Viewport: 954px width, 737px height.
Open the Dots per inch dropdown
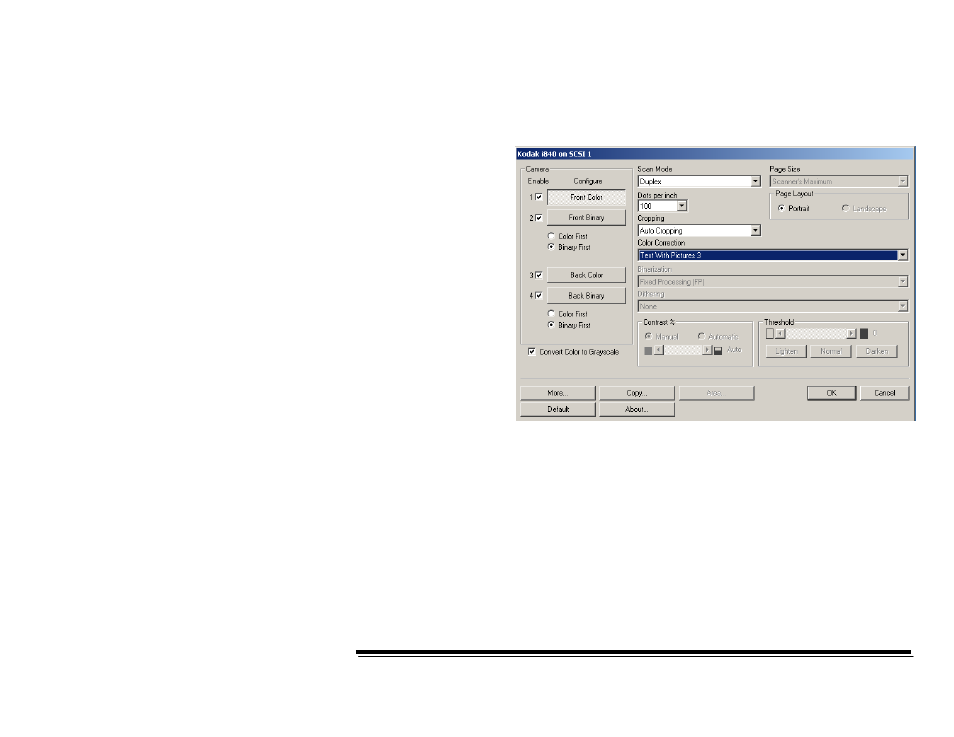tap(663, 206)
